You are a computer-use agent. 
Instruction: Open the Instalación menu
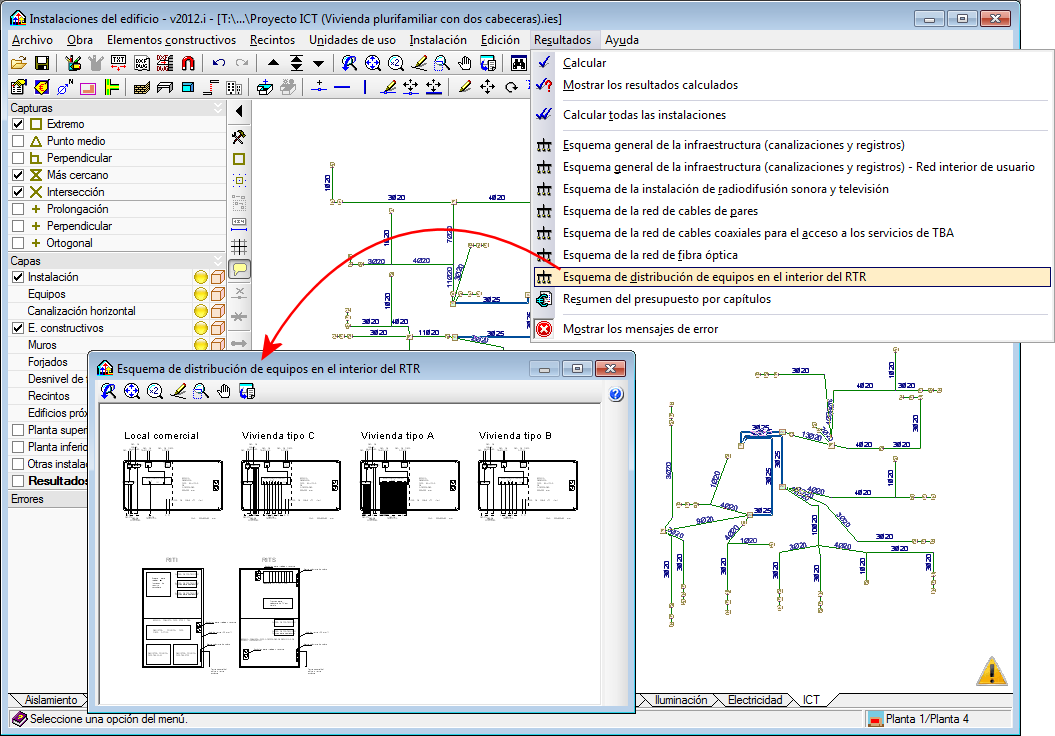[x=438, y=40]
